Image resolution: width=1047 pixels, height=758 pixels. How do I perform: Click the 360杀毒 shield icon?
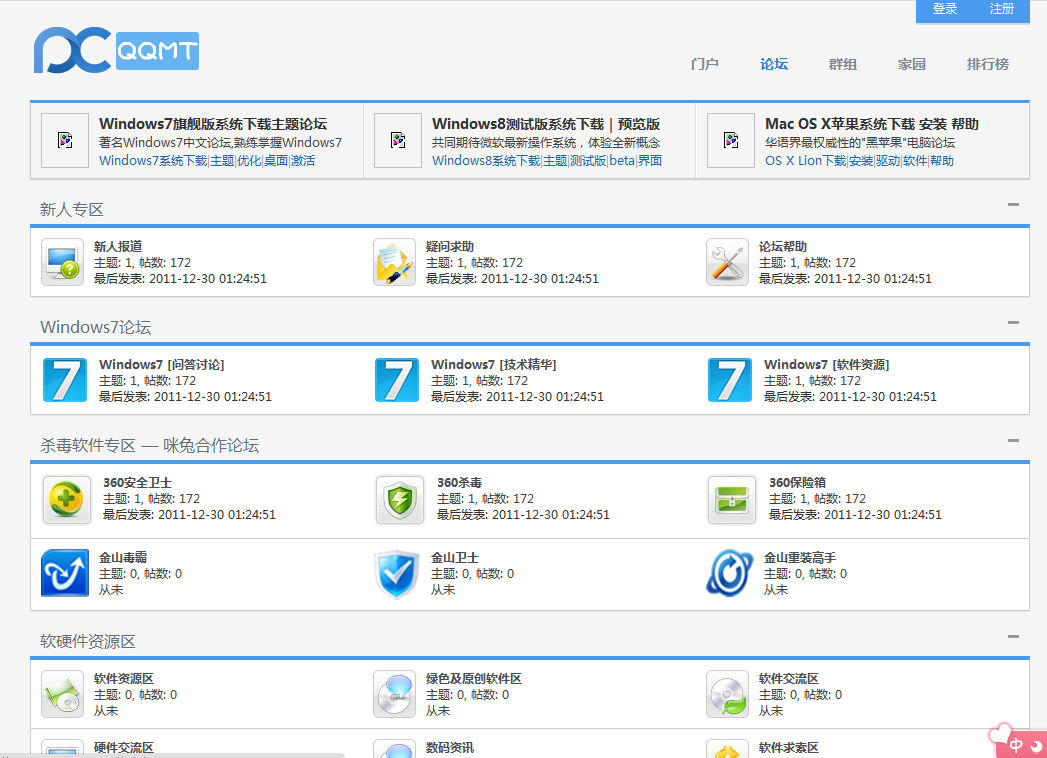tap(399, 499)
